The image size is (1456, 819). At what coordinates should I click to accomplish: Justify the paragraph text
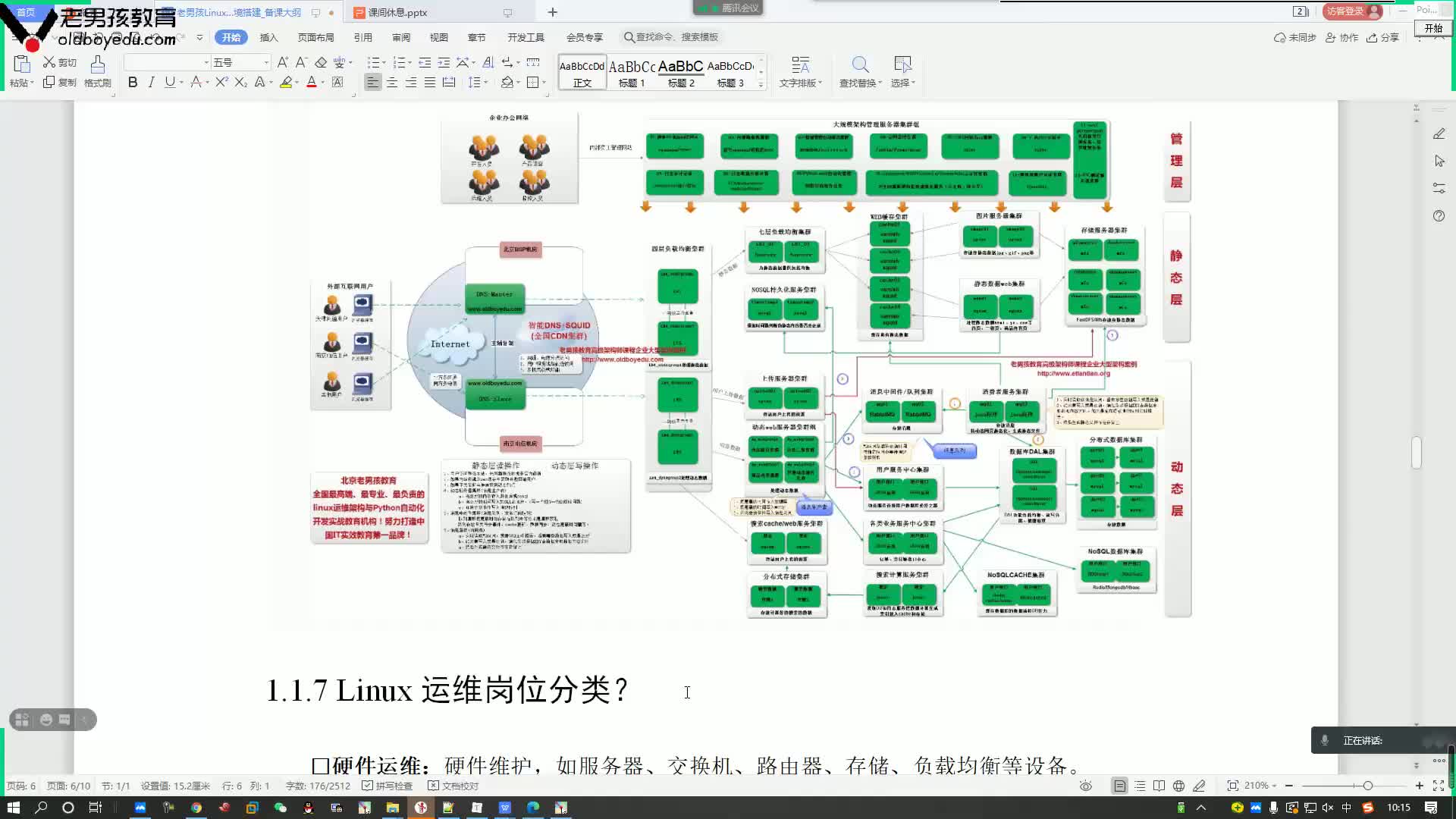pyautogui.click(x=430, y=82)
